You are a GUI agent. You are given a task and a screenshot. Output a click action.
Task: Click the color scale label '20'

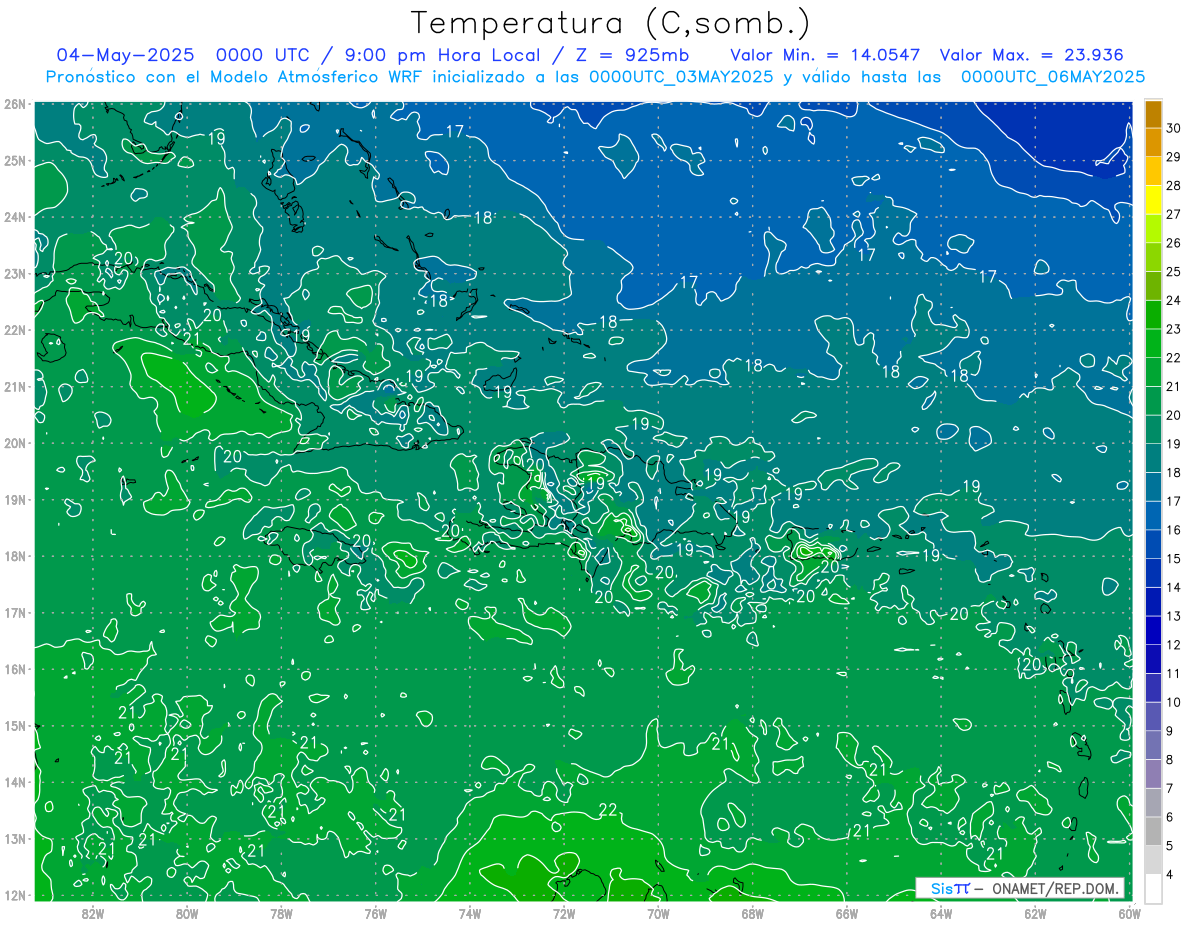click(1173, 415)
